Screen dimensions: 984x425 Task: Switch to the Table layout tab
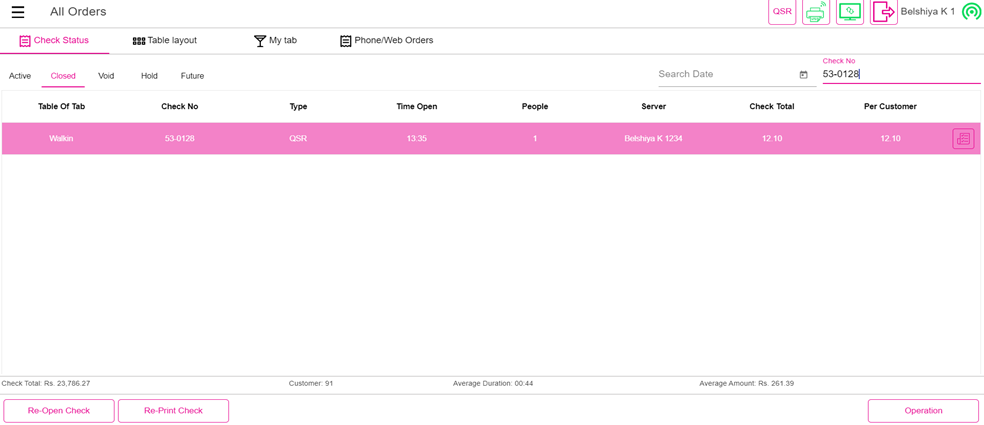(x=165, y=41)
